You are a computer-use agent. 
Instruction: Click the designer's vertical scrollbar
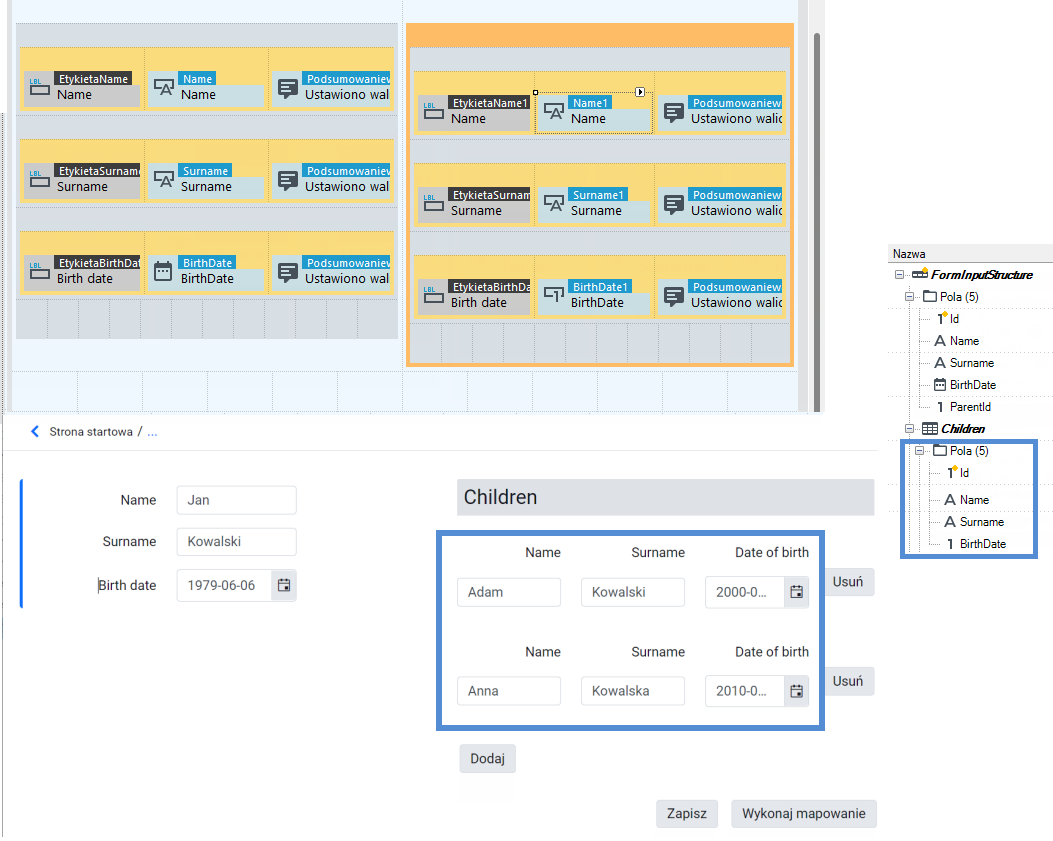click(x=817, y=222)
